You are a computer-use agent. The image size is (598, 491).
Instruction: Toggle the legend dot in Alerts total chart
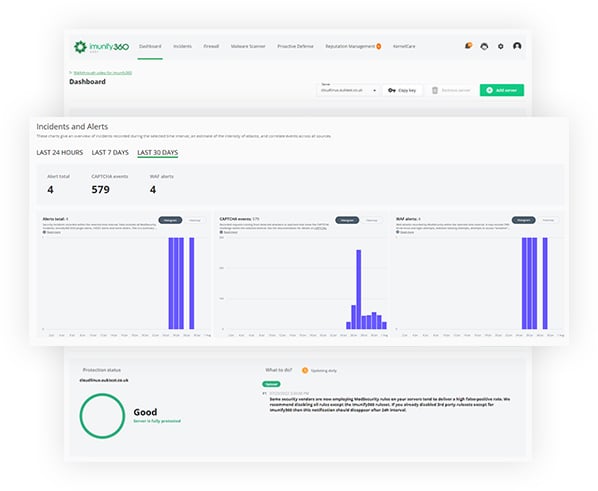[x=44, y=232]
